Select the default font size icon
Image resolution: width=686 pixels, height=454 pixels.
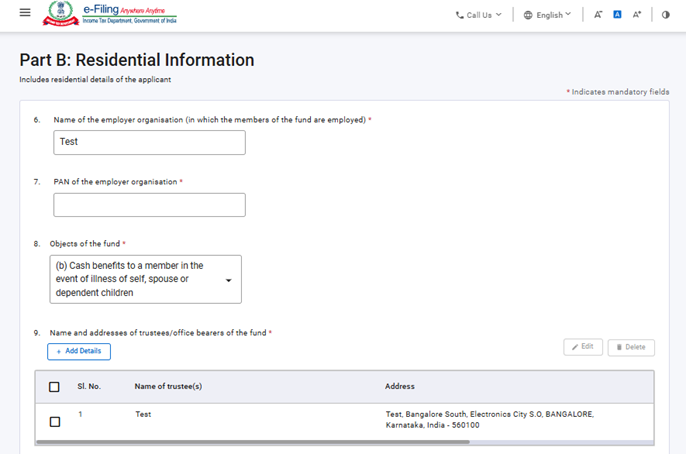(617, 15)
